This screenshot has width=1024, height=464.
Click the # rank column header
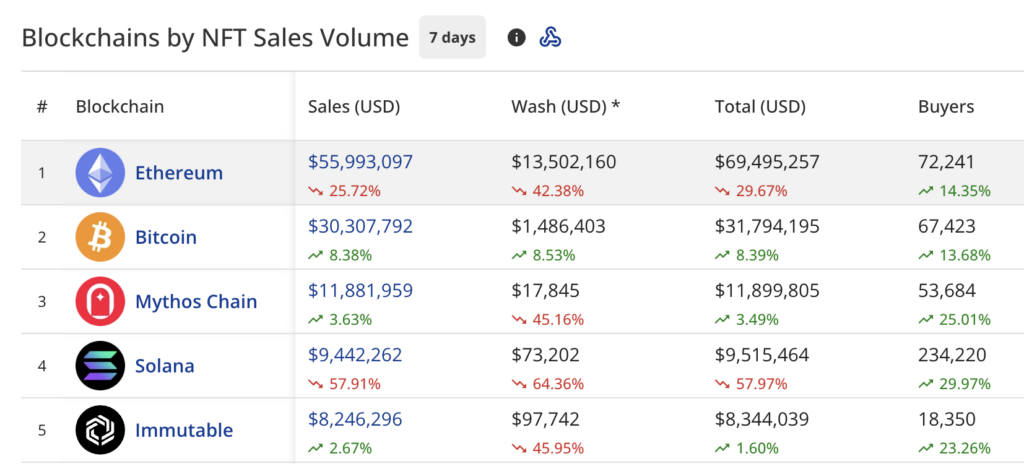[x=42, y=107]
